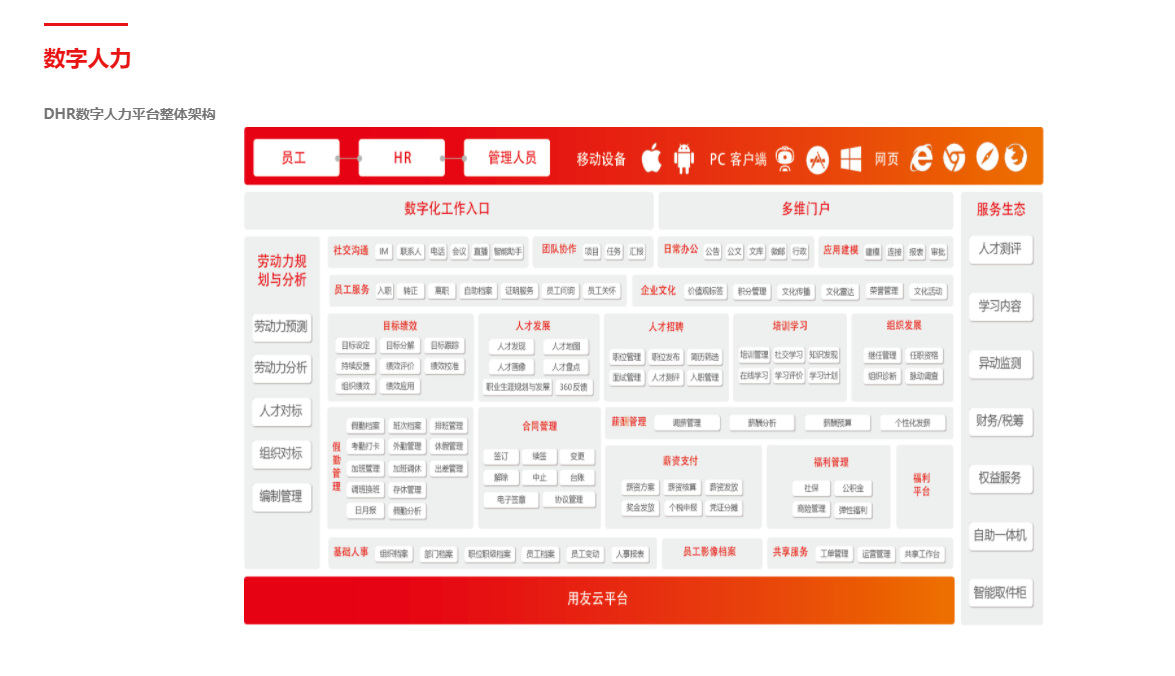
Task: Click the Android robot icon
Action: tap(684, 158)
